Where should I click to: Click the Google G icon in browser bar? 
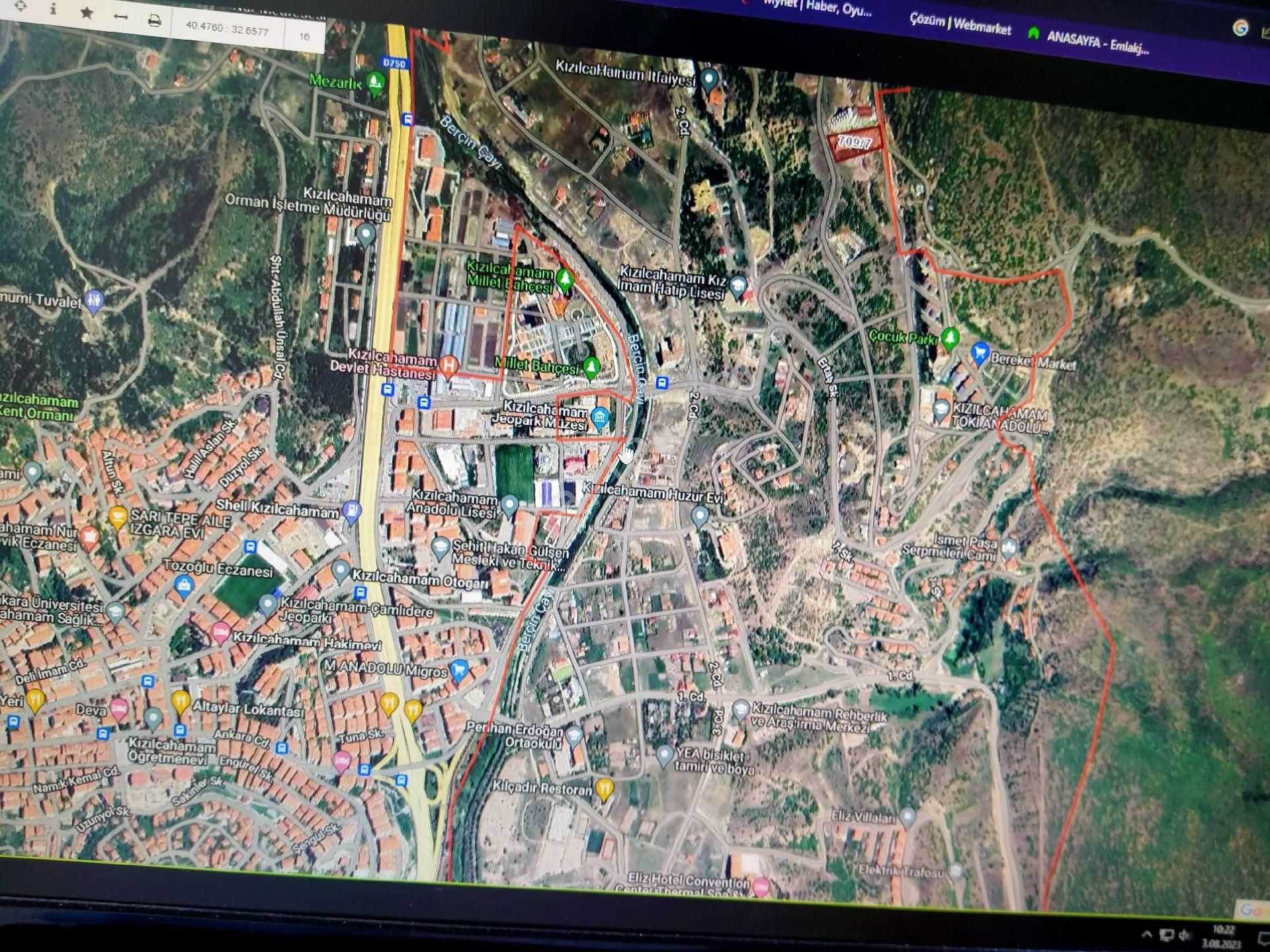1240,28
